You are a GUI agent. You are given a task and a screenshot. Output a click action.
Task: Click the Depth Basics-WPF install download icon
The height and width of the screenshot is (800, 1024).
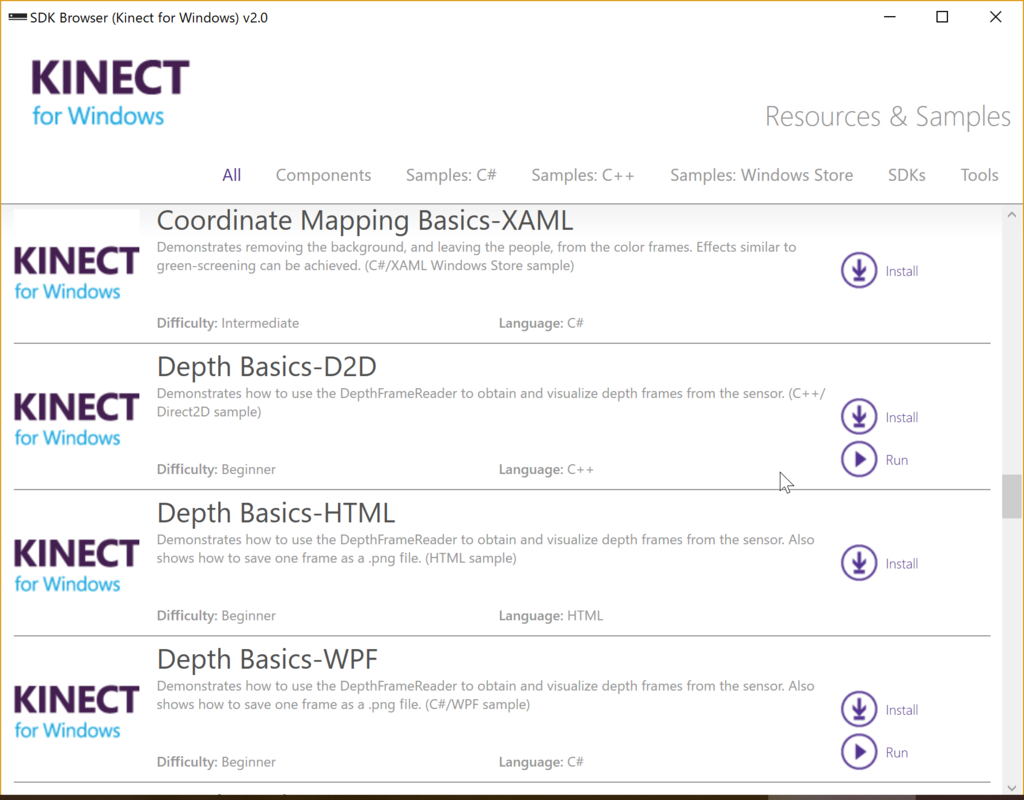859,709
